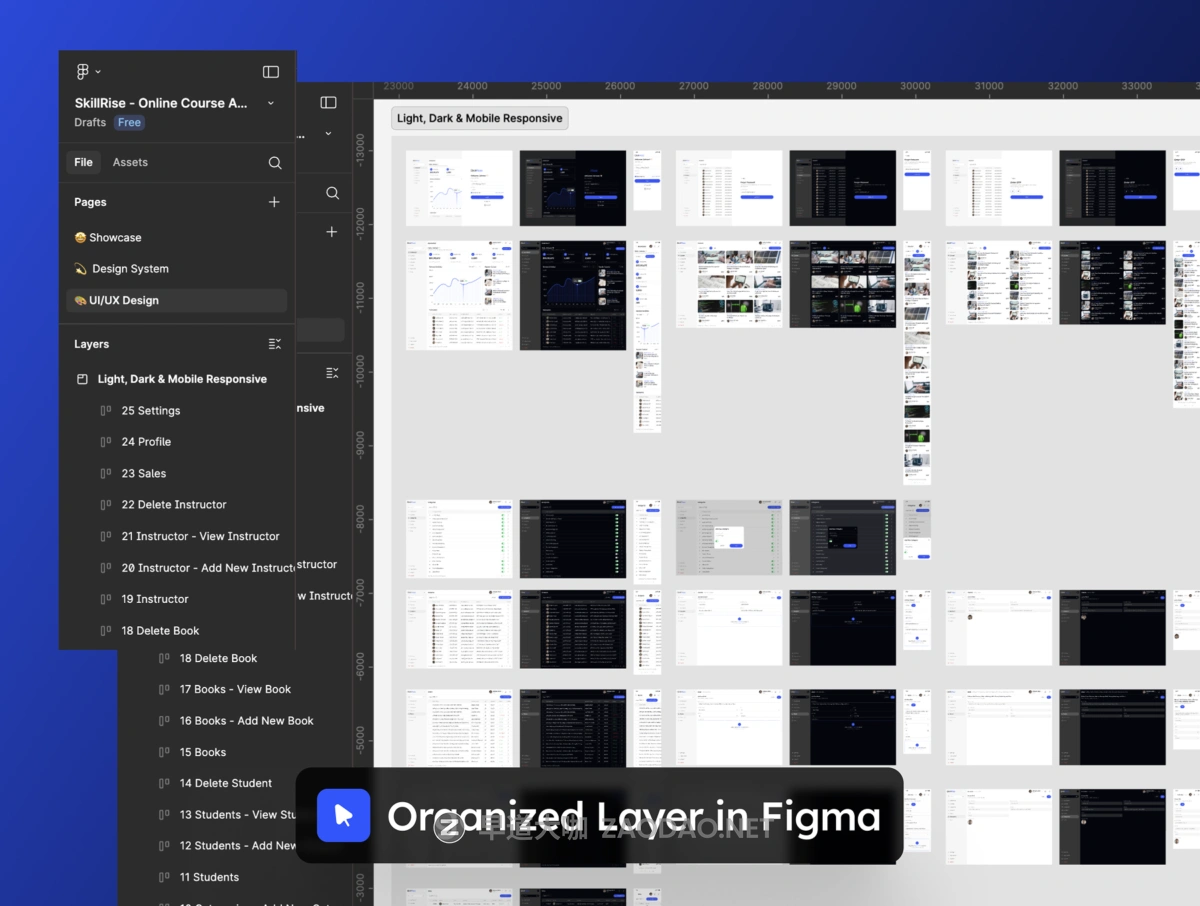Open the Figma main menu logo
The image size is (1200, 906).
coord(83,72)
